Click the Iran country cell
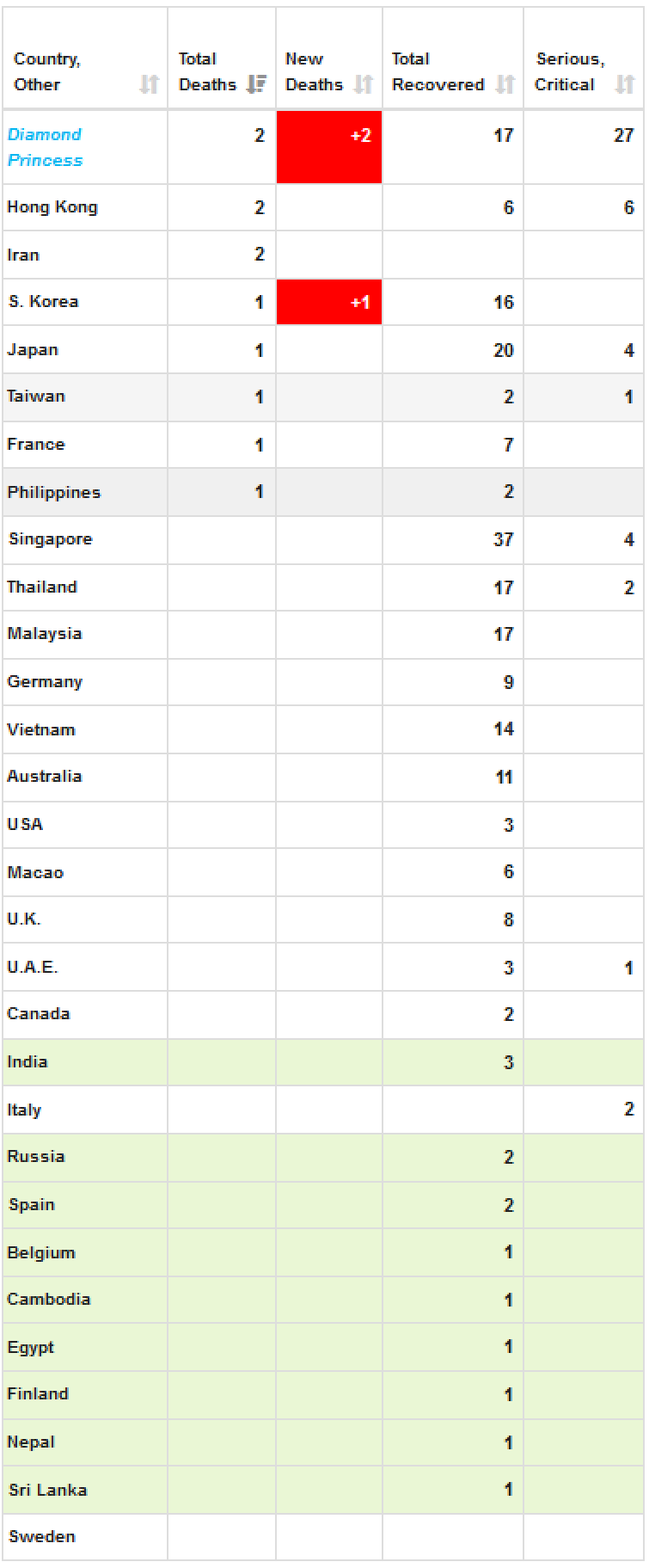The image size is (649, 1568). [85, 255]
